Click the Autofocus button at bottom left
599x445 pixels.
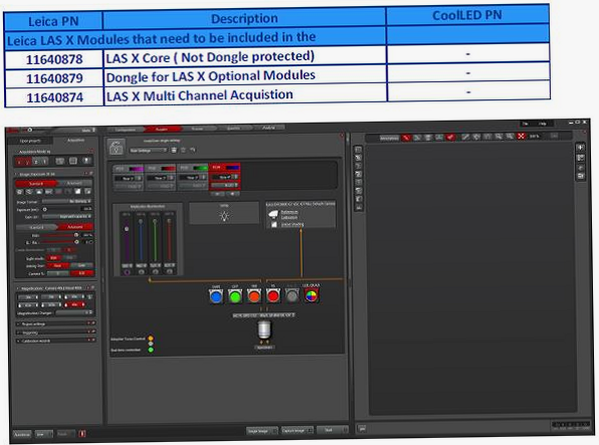pyautogui.click(x=22, y=434)
